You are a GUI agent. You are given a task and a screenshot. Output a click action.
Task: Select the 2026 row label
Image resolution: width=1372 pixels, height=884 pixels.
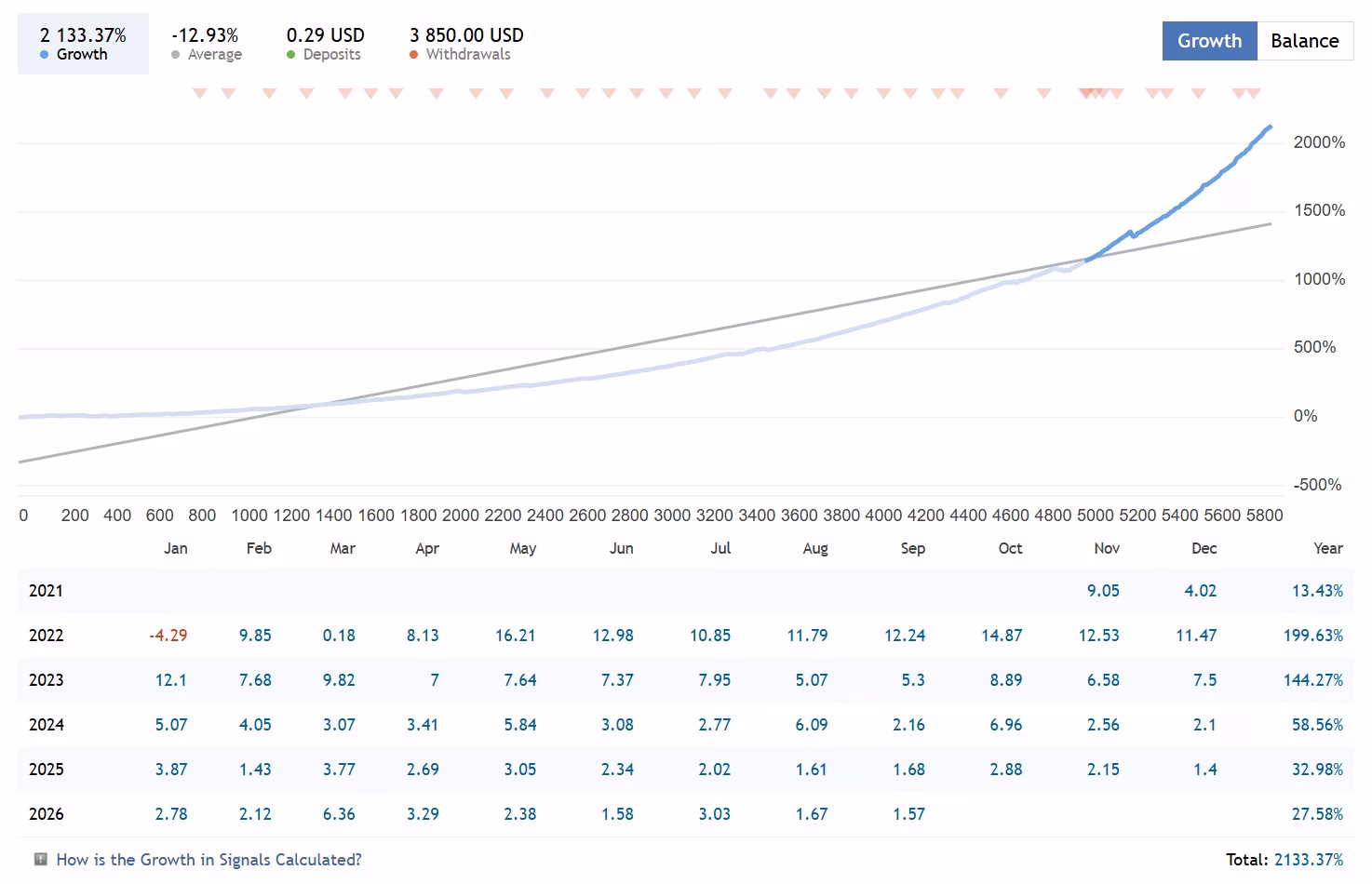tap(46, 814)
